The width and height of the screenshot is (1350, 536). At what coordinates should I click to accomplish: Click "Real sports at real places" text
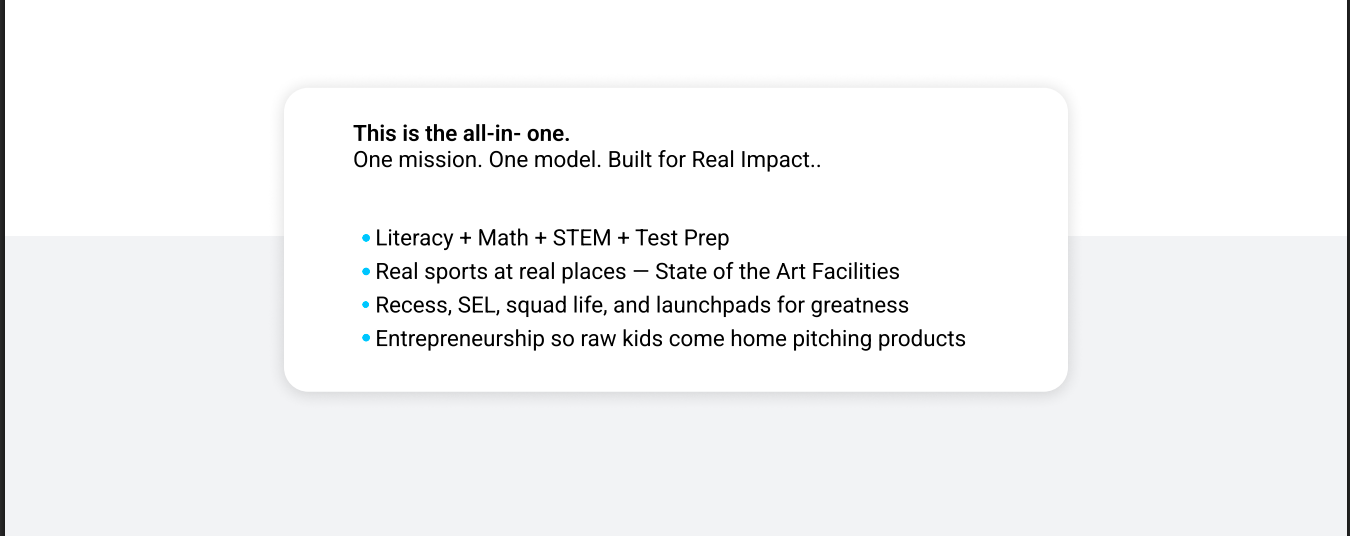pos(500,272)
